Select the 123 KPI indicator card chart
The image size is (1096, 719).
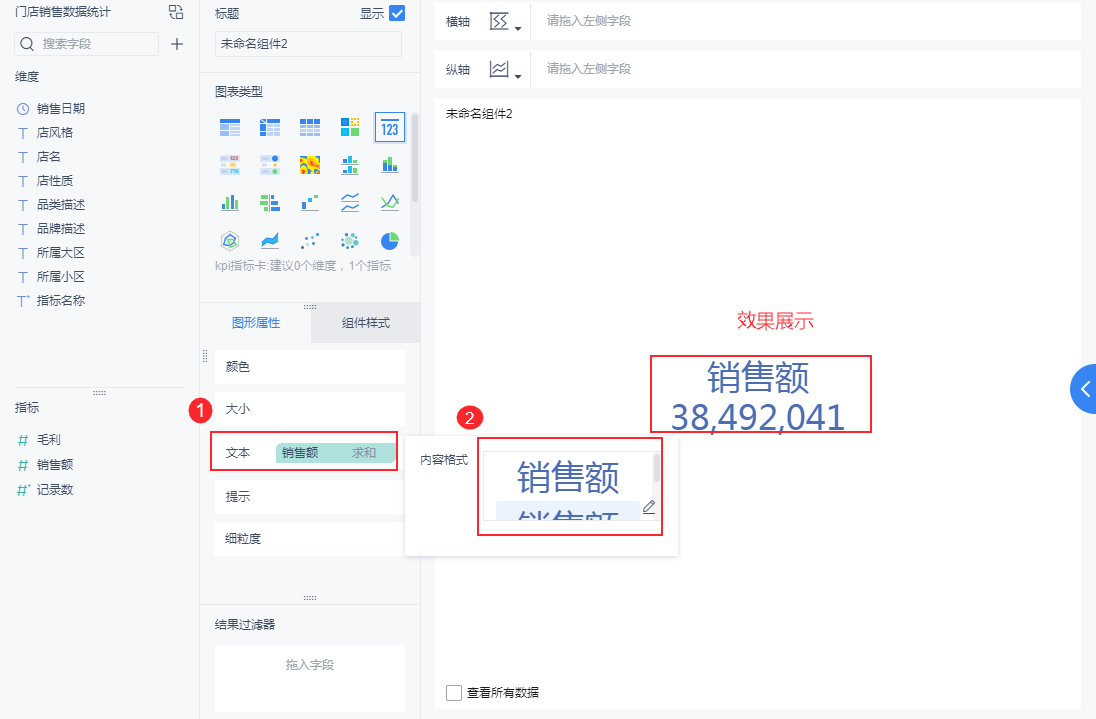tap(390, 127)
